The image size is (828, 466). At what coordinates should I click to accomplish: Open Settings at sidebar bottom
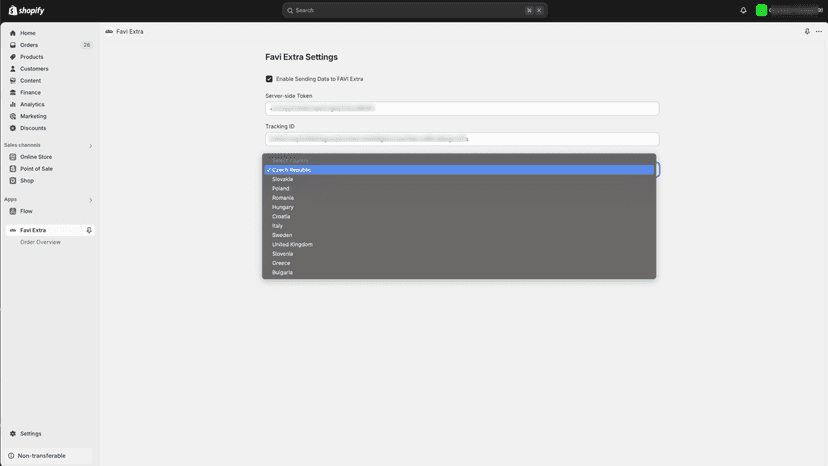tap(31, 433)
